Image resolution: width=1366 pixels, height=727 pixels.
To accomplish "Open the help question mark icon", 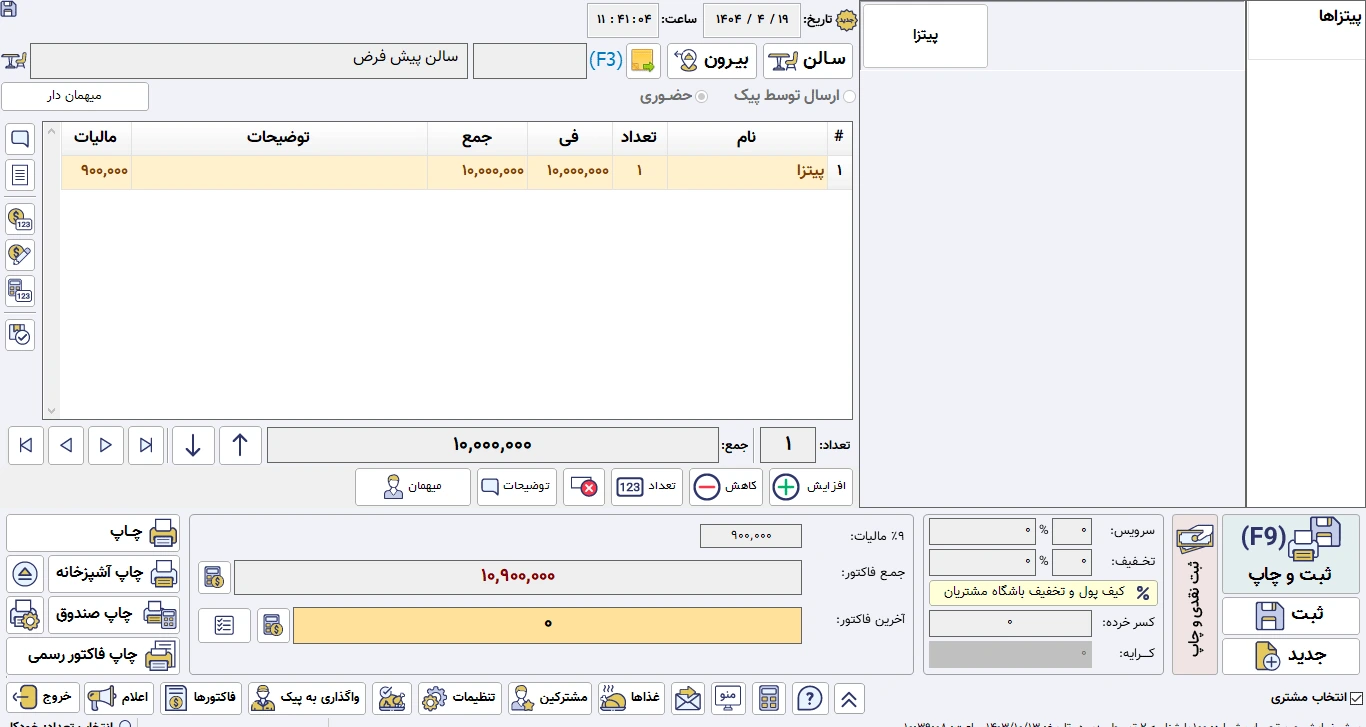I will coord(811,698).
